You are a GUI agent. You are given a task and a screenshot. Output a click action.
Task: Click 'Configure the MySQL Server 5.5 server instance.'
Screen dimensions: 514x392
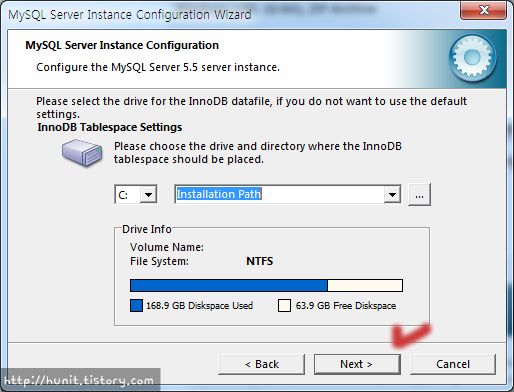pyautogui.click(x=158, y=67)
